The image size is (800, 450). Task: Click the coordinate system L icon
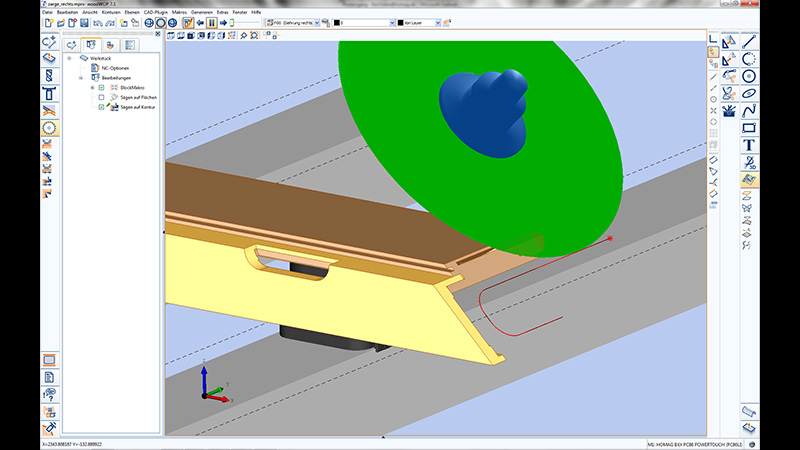coord(713,40)
